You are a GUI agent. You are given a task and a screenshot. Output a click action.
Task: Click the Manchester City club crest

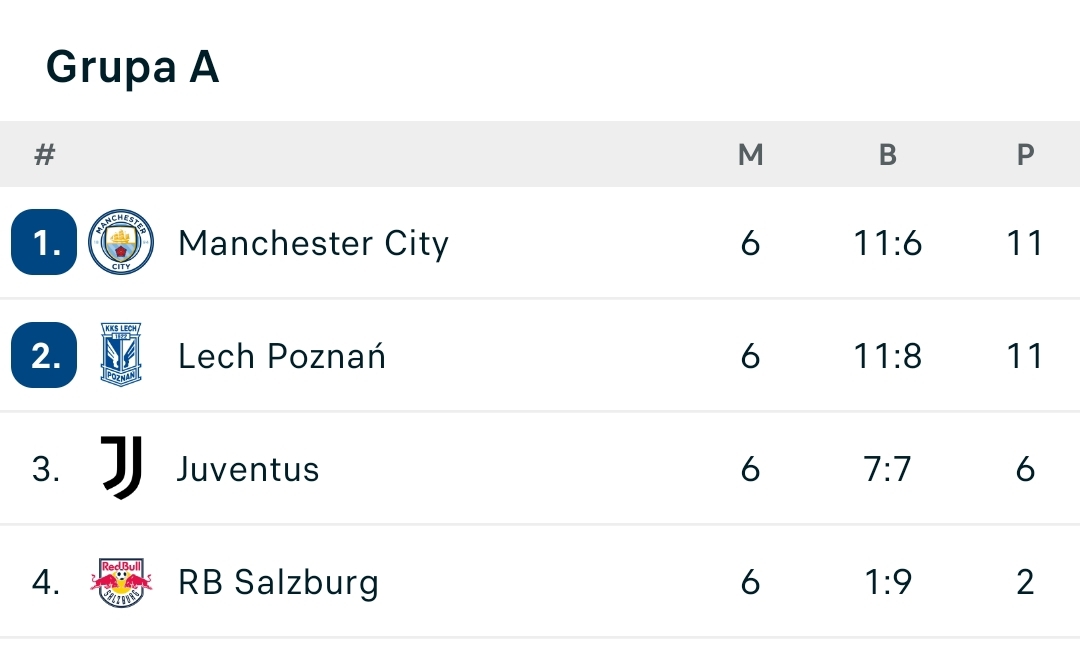coord(121,243)
